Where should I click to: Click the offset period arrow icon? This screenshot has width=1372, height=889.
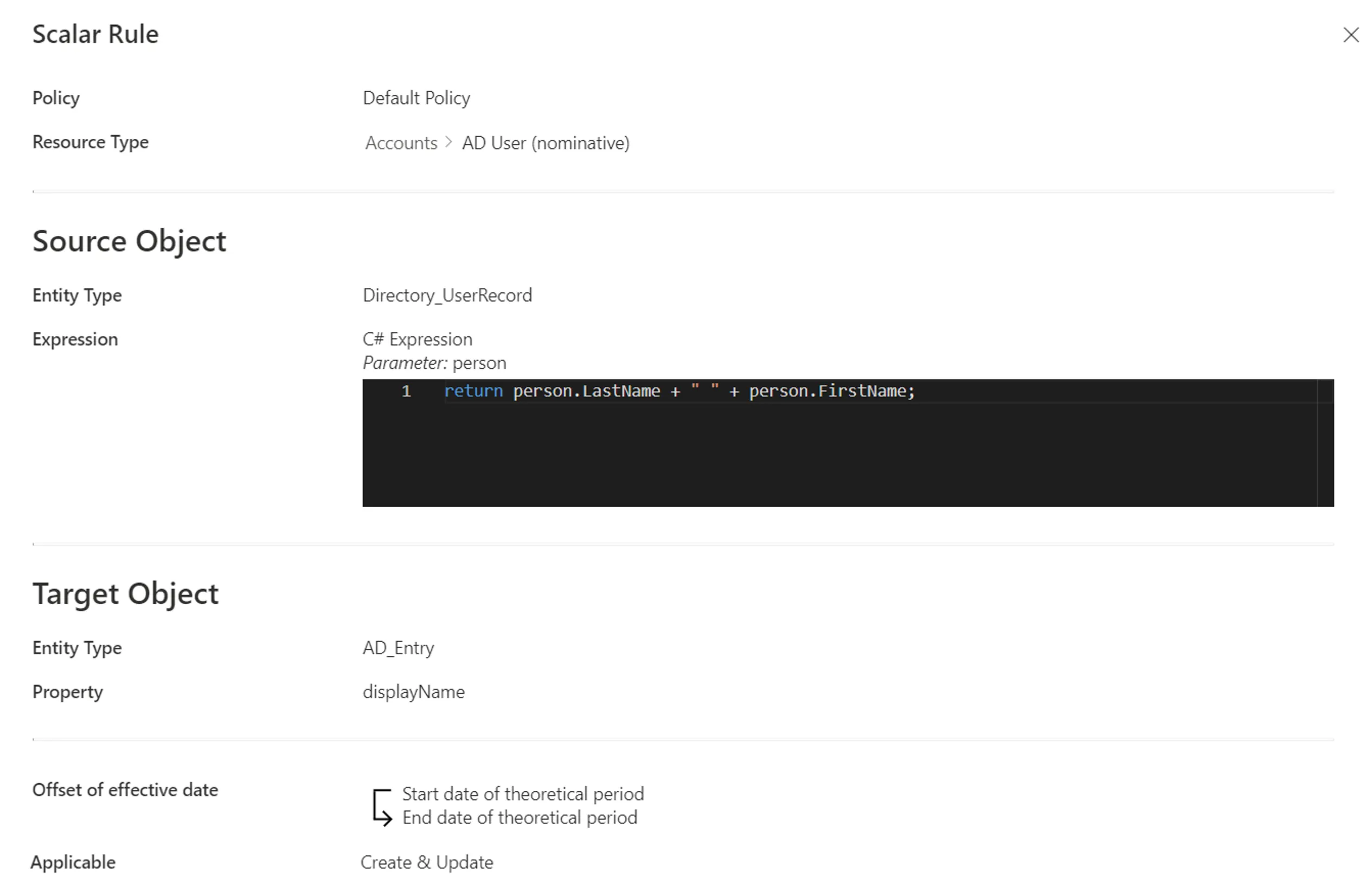pos(382,807)
